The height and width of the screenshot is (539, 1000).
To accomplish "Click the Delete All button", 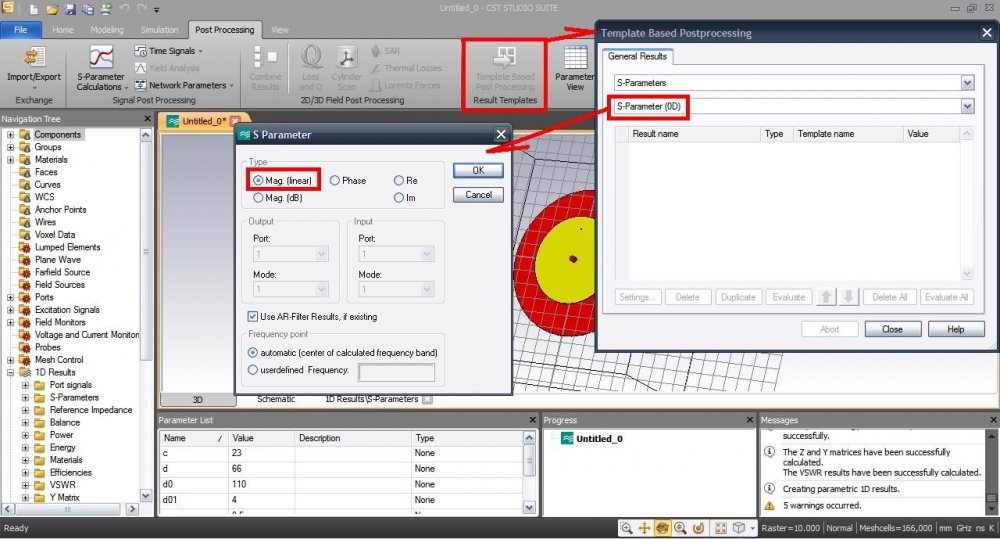I will tap(889, 297).
